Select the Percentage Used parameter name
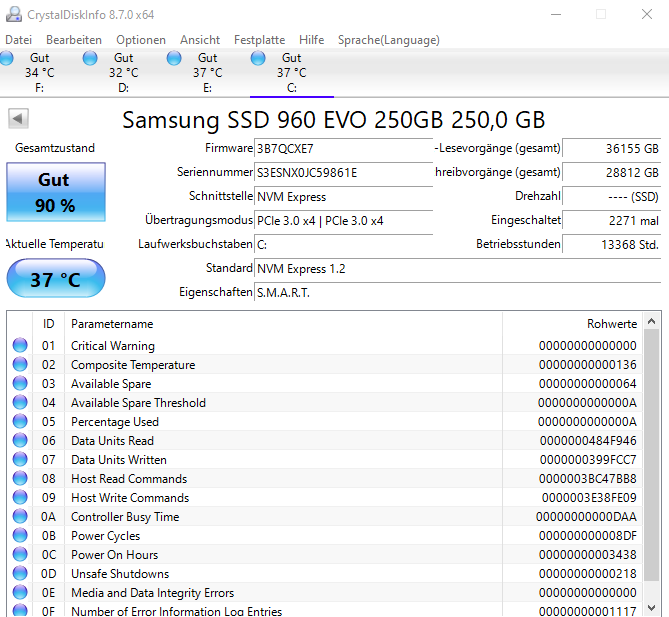The image size is (669, 617). (114, 422)
